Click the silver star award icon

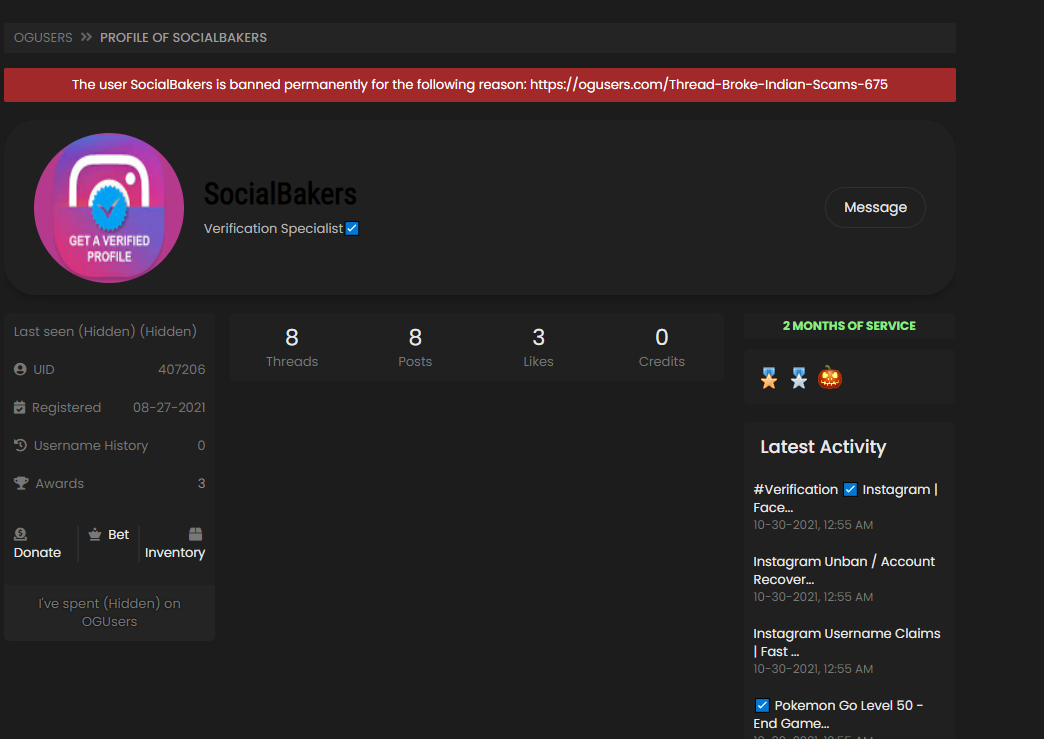tap(798, 378)
